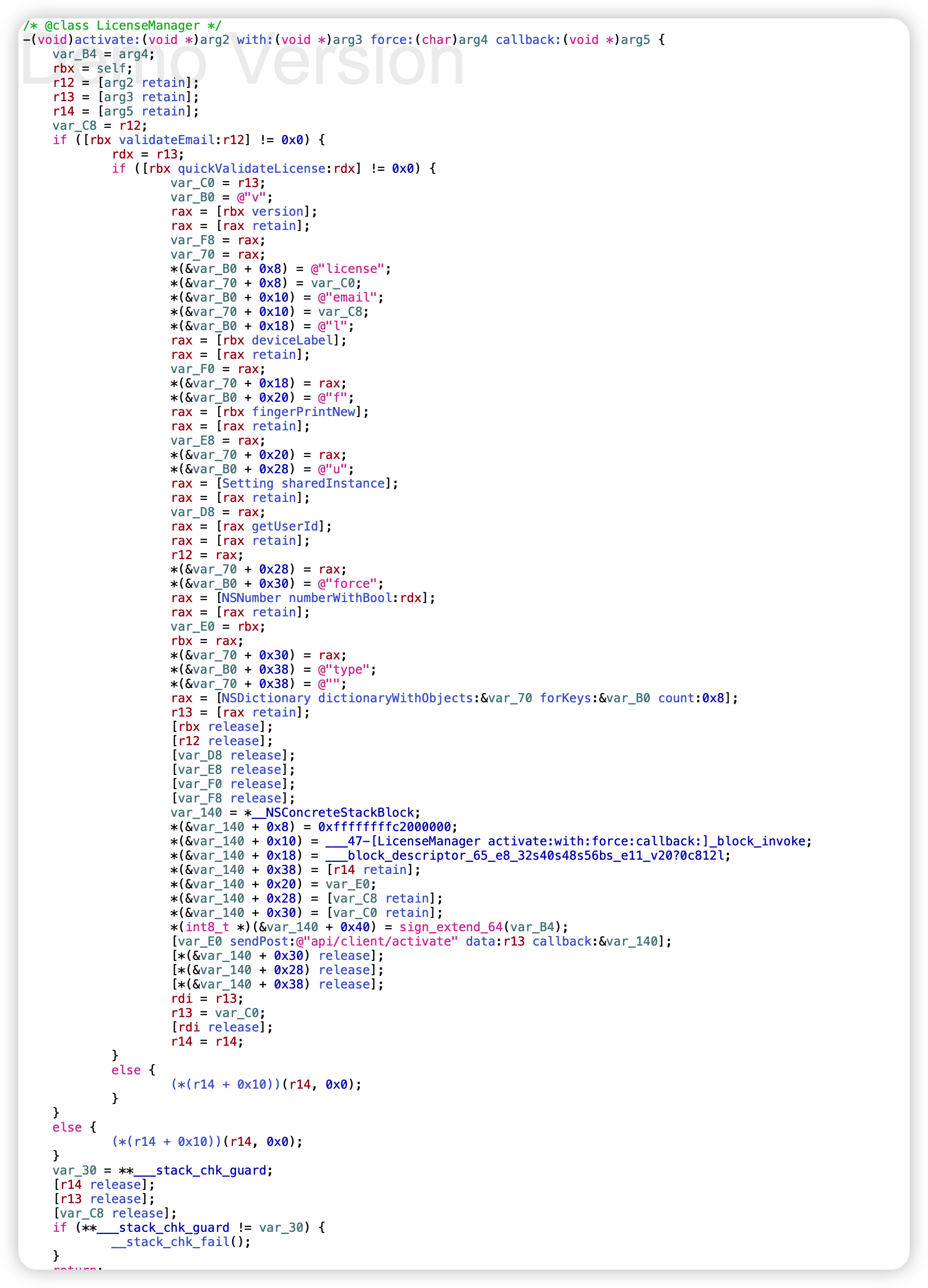This screenshot has height=1288, width=928.
Task: Click the NSNumber numberWithBool:rdx line
Action: (303, 598)
